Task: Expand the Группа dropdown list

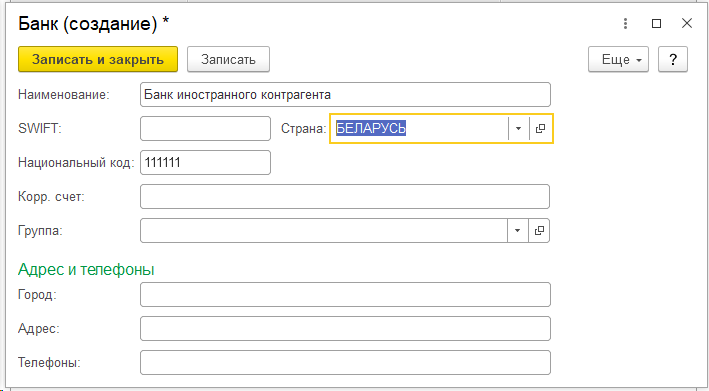Action: click(x=518, y=231)
